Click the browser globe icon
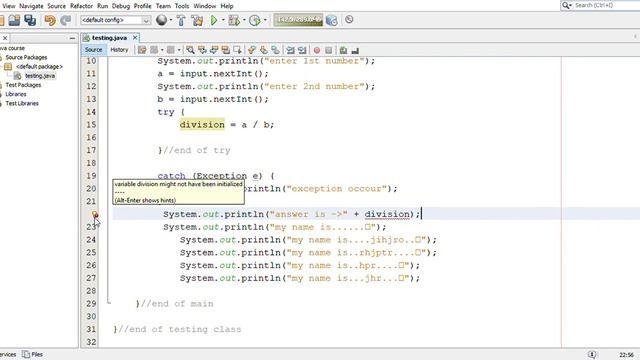Image resolution: width=640 pixels, height=360 pixels. tap(161, 20)
